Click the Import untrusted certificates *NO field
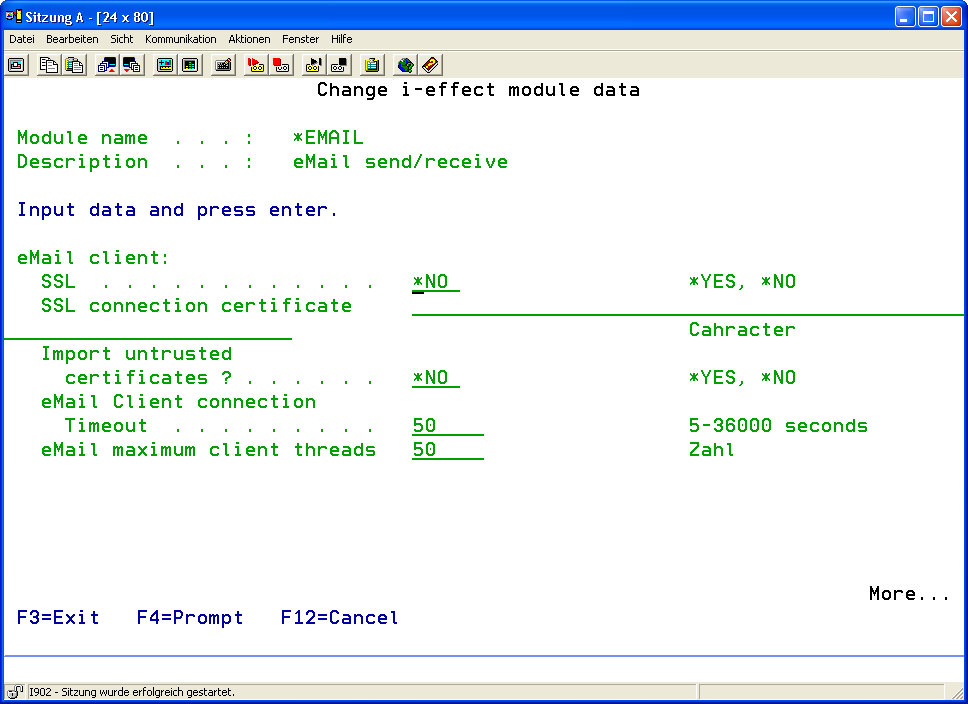This screenshot has height=704, width=968. 435,378
